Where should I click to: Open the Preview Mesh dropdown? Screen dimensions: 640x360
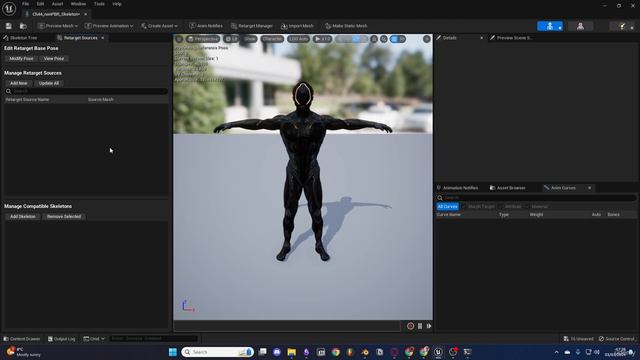click(58, 26)
